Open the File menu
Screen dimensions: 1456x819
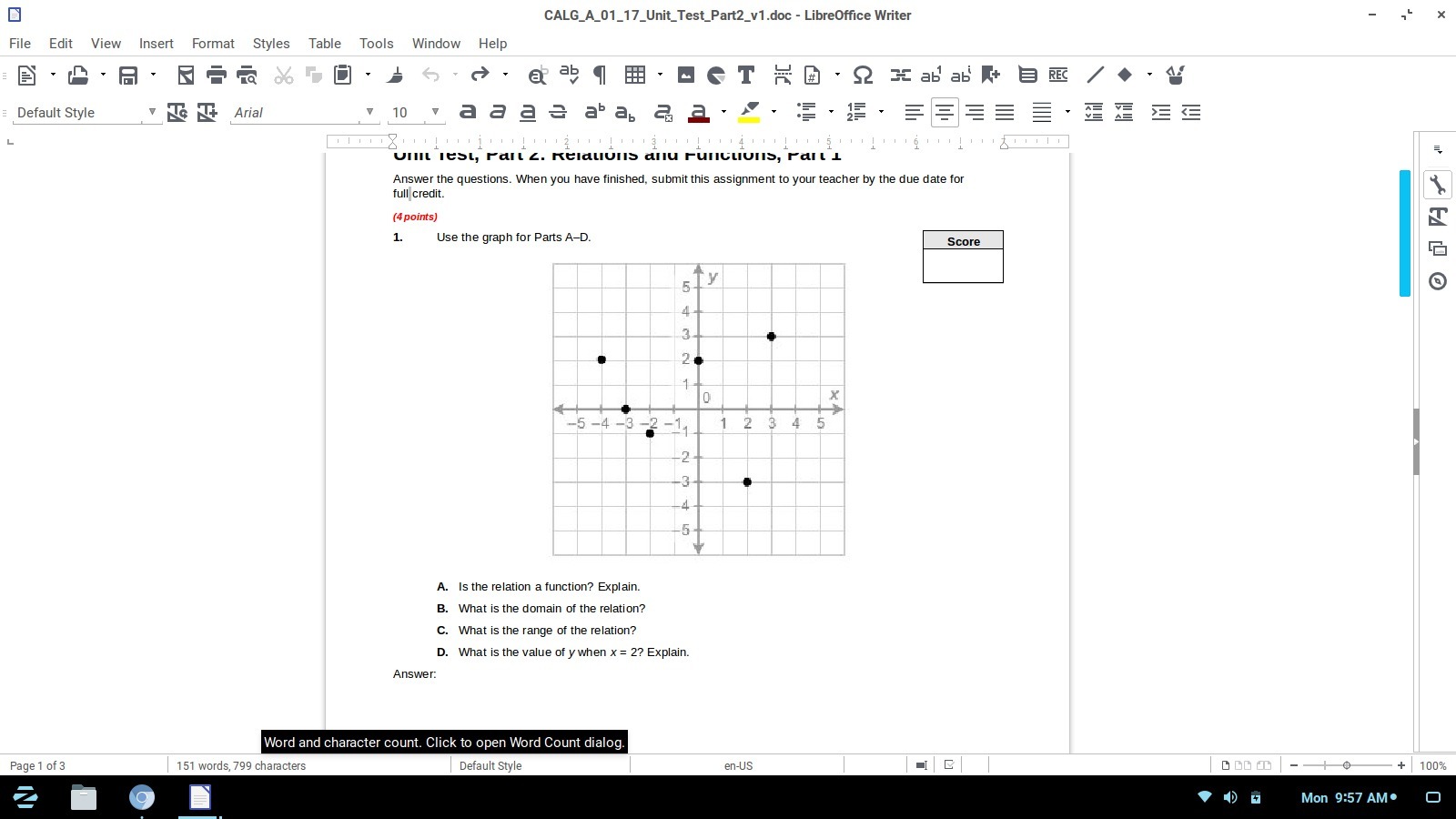20,44
